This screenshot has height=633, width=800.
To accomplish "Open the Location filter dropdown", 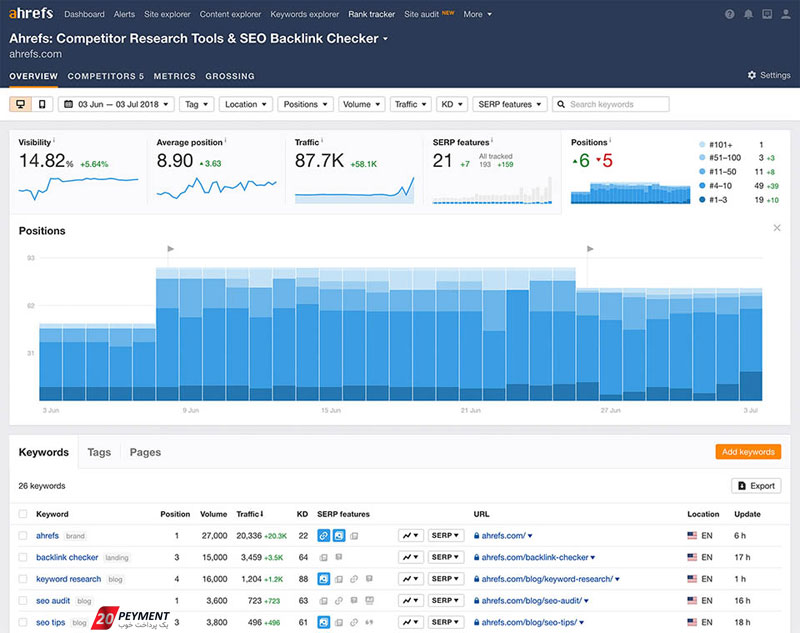I will (245, 104).
